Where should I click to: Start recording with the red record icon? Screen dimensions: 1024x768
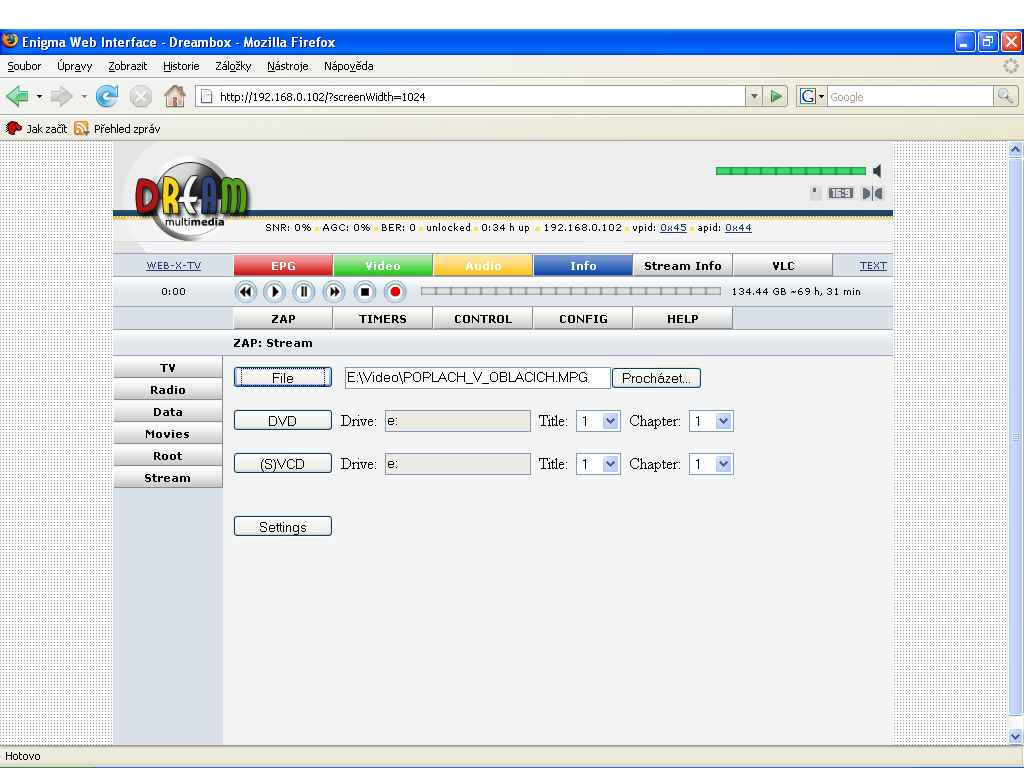click(394, 292)
